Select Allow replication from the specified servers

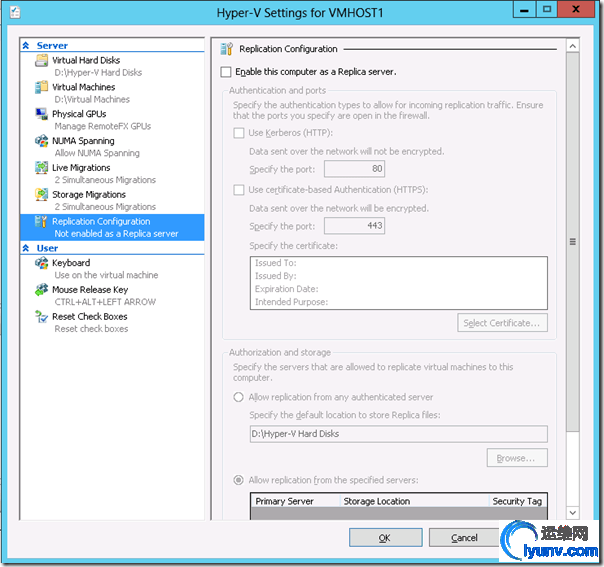[238, 480]
